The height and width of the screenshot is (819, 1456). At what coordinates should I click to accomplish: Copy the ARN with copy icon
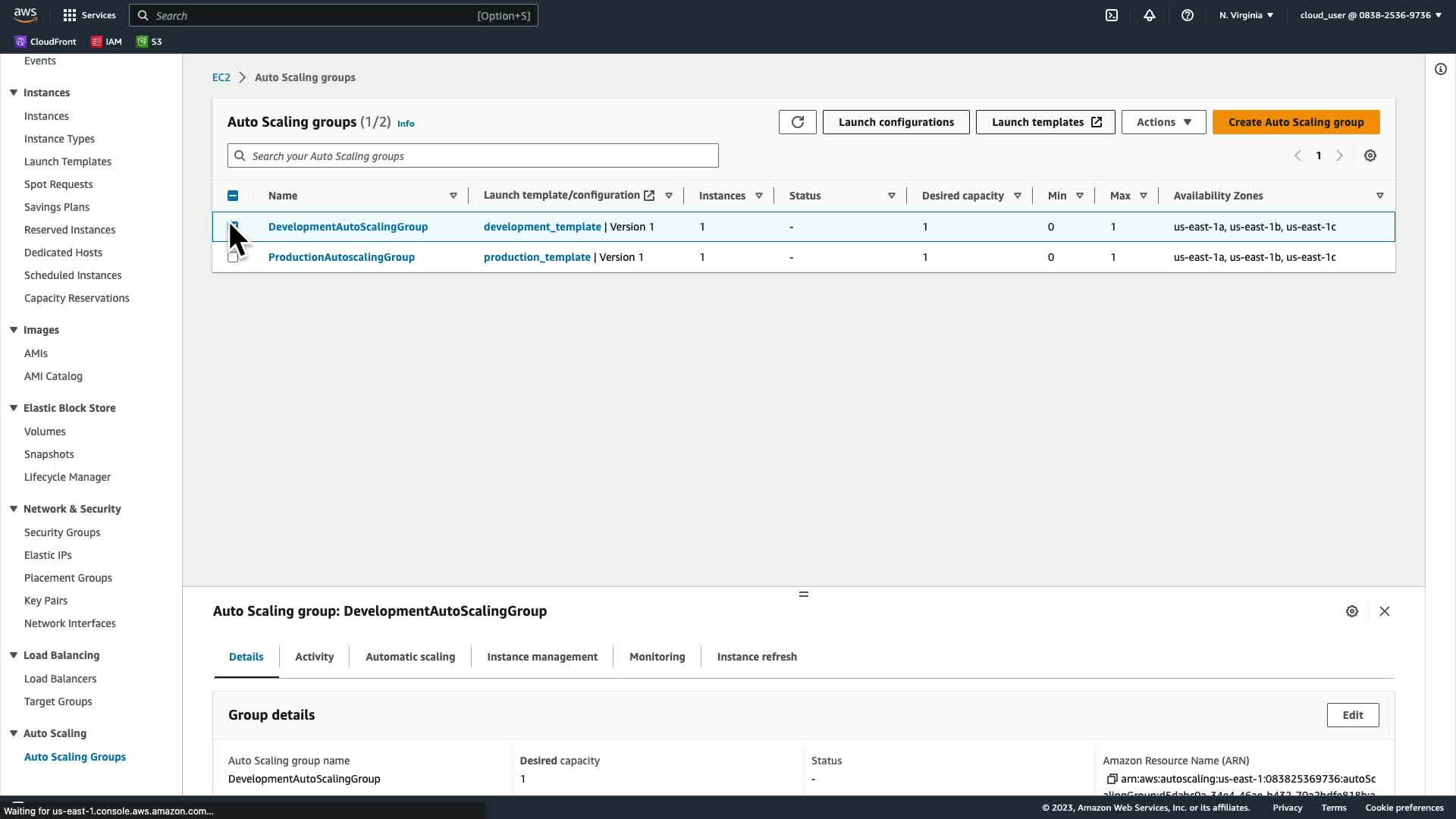pyautogui.click(x=1112, y=779)
